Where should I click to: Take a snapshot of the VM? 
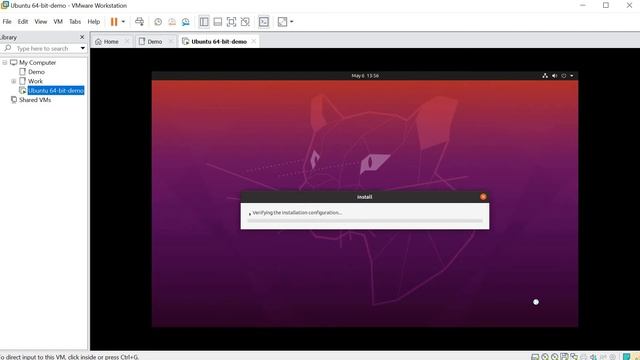[x=158, y=22]
